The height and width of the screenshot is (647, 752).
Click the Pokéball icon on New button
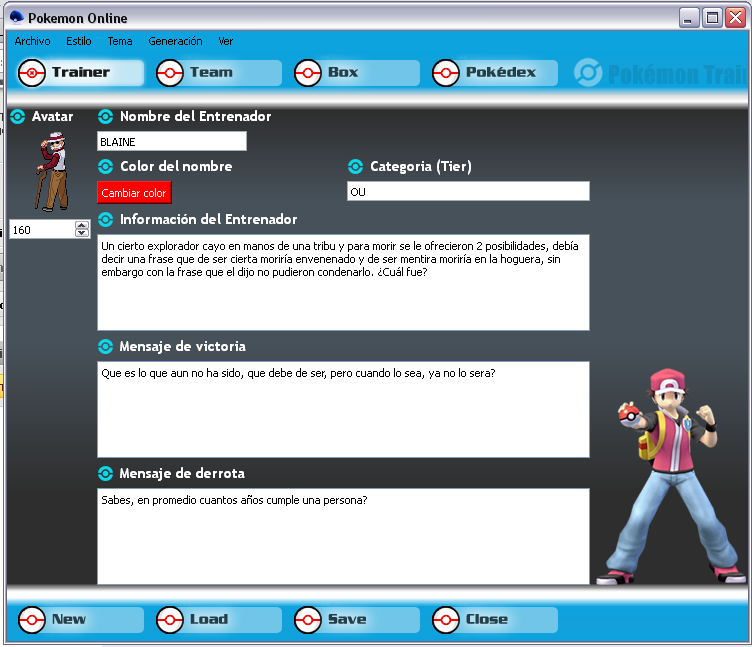(32, 620)
